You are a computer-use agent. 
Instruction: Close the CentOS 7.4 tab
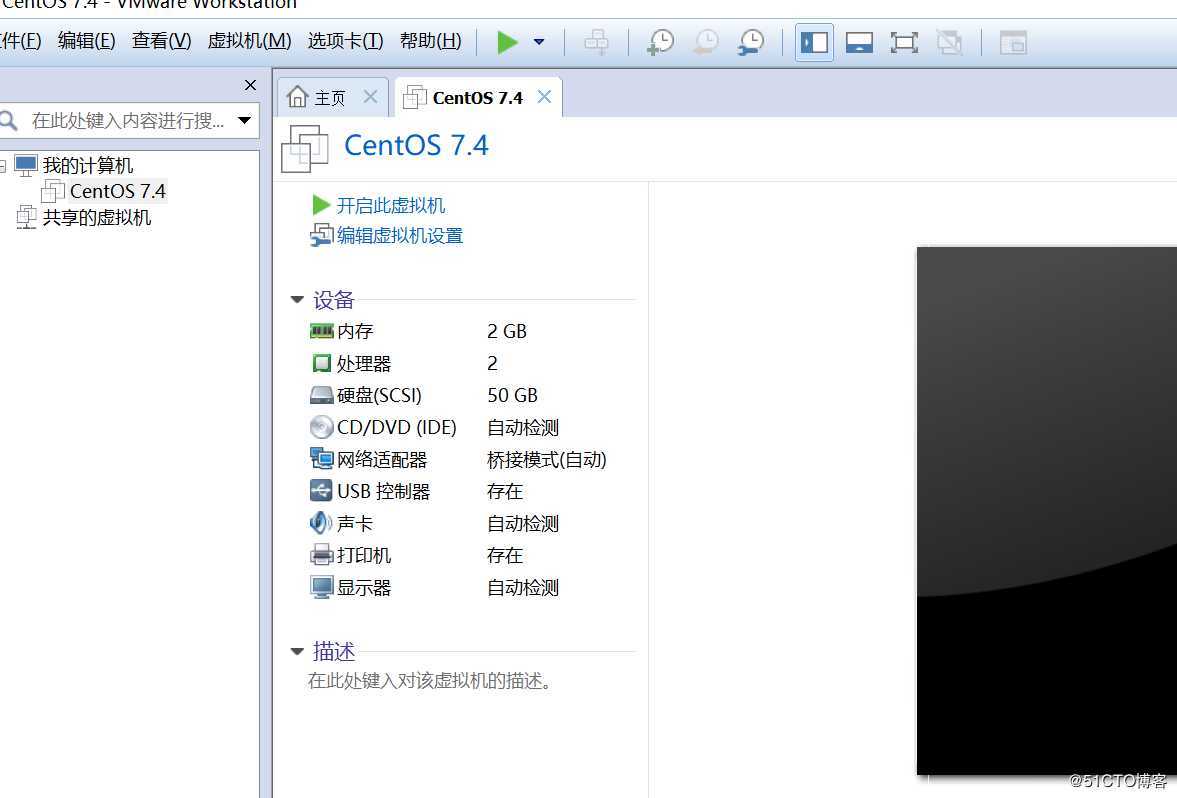coord(544,97)
